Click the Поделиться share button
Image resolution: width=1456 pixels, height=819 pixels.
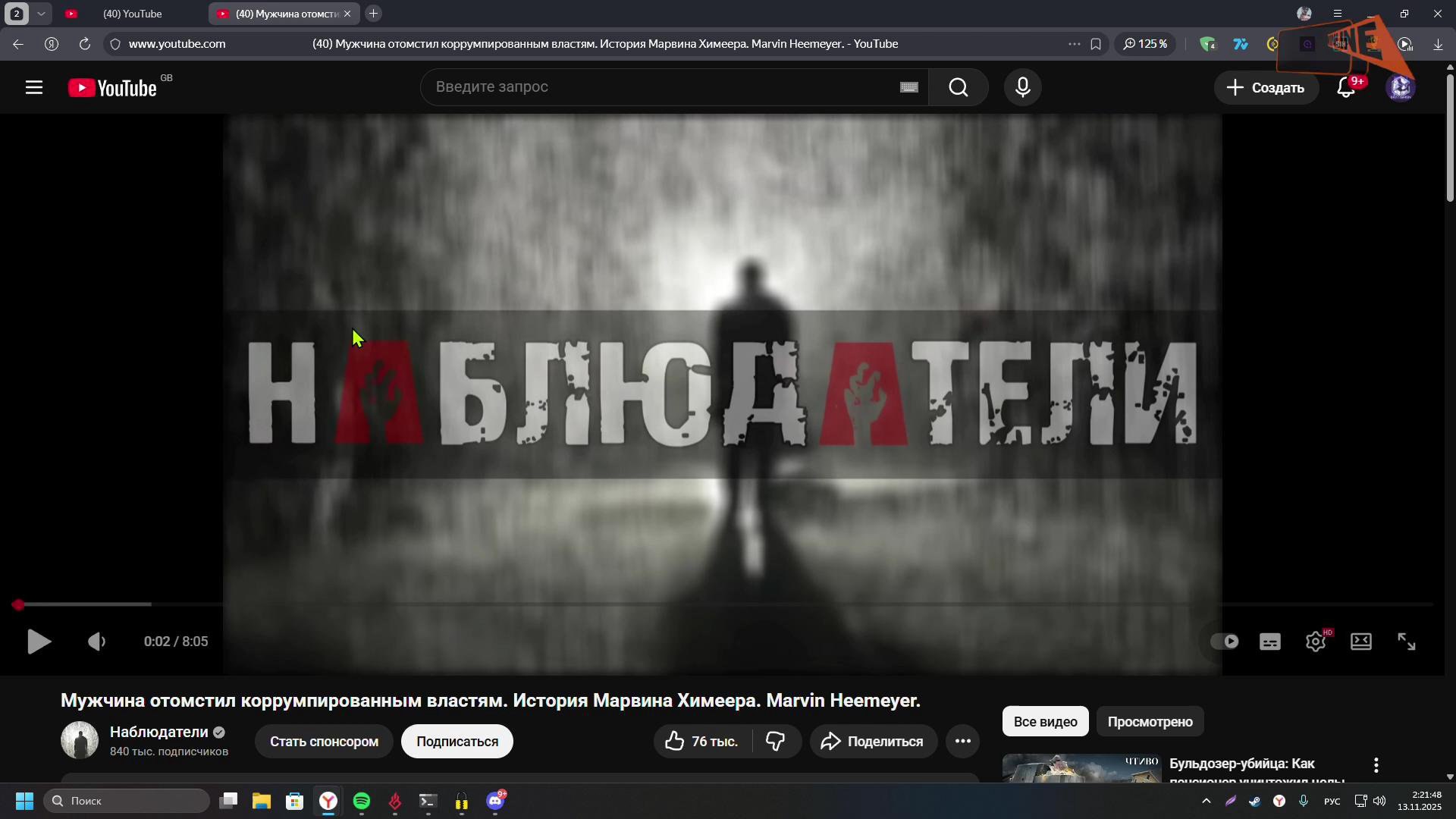point(873,742)
